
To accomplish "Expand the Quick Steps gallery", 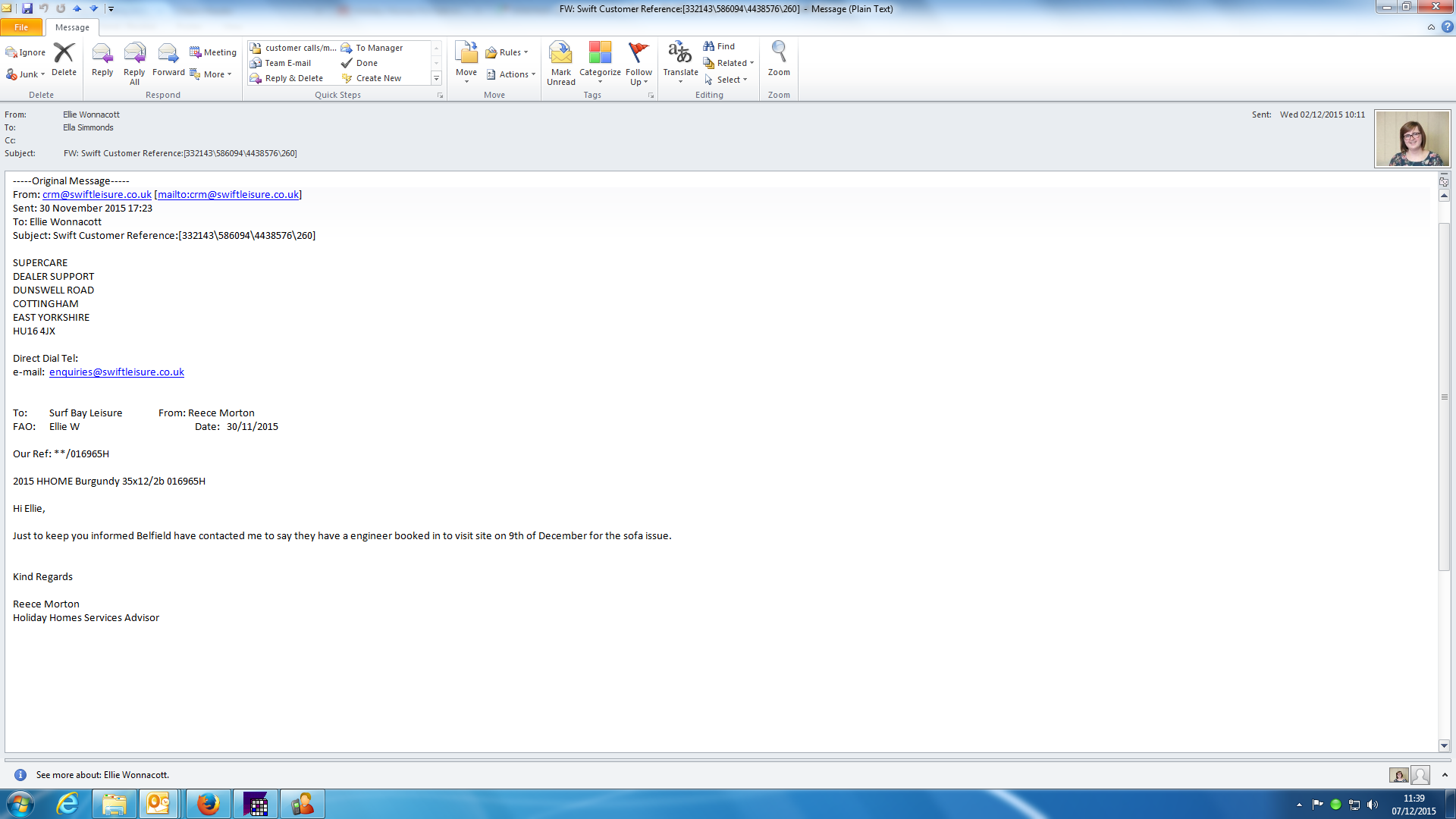I will 436,78.
